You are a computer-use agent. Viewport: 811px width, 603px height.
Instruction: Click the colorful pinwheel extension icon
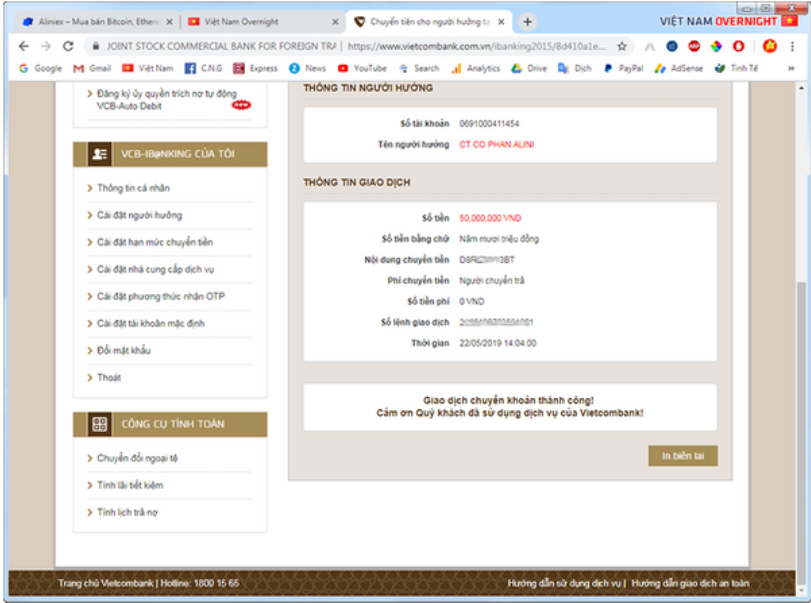pos(716,47)
